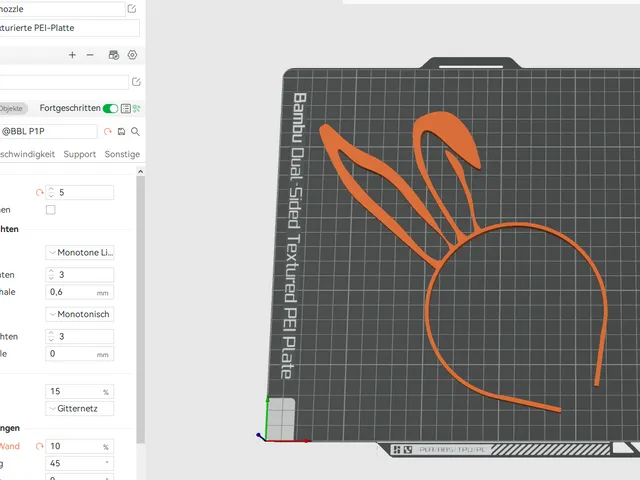The image size is (640, 480).
Task: Open filament settings gear icon
Action: click(132, 55)
